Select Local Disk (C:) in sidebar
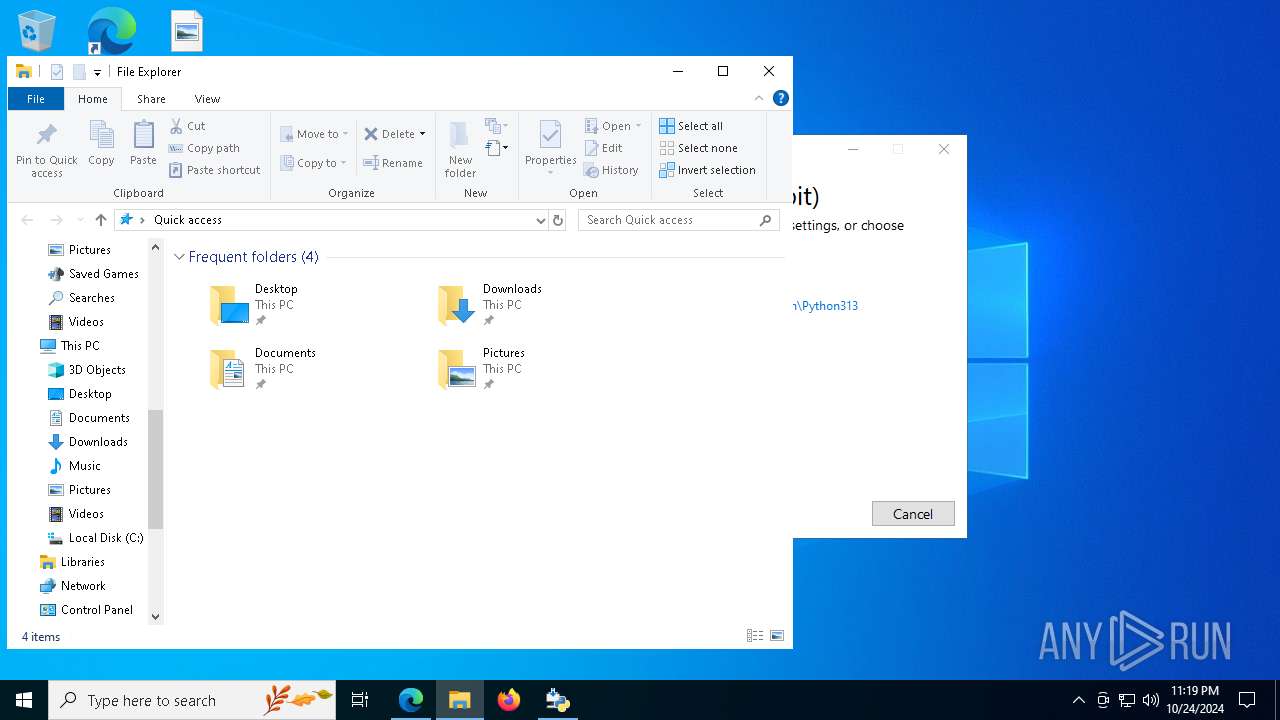The height and width of the screenshot is (720, 1280). 96,538
